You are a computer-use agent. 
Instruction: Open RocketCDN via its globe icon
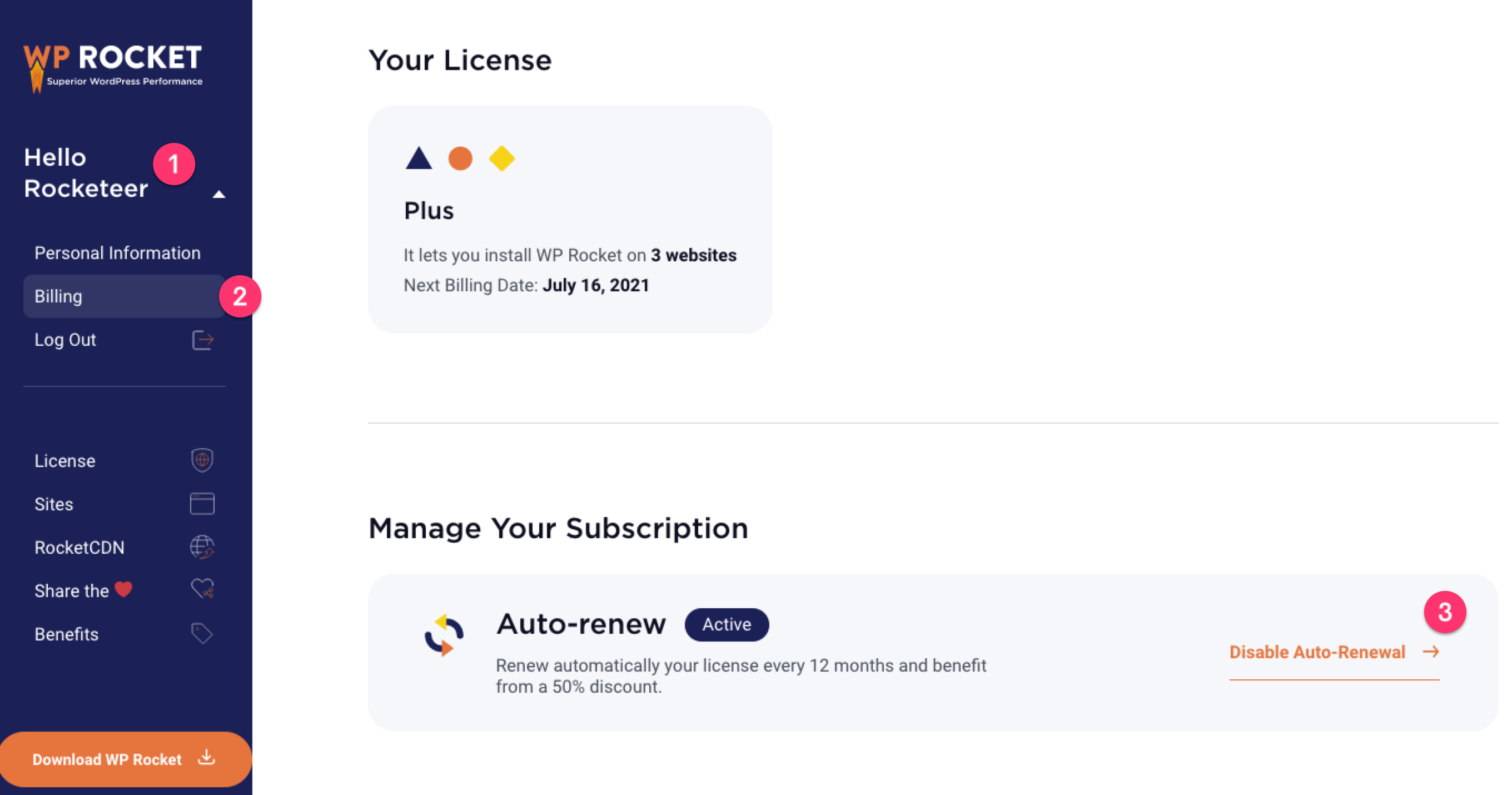(202, 547)
